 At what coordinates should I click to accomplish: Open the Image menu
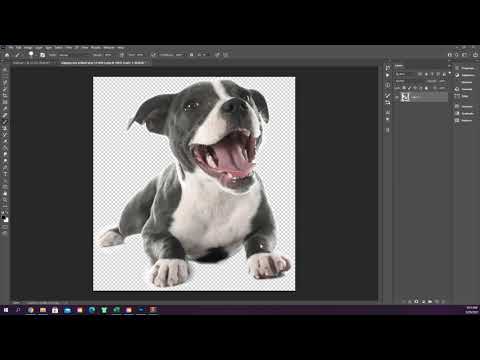(28, 48)
